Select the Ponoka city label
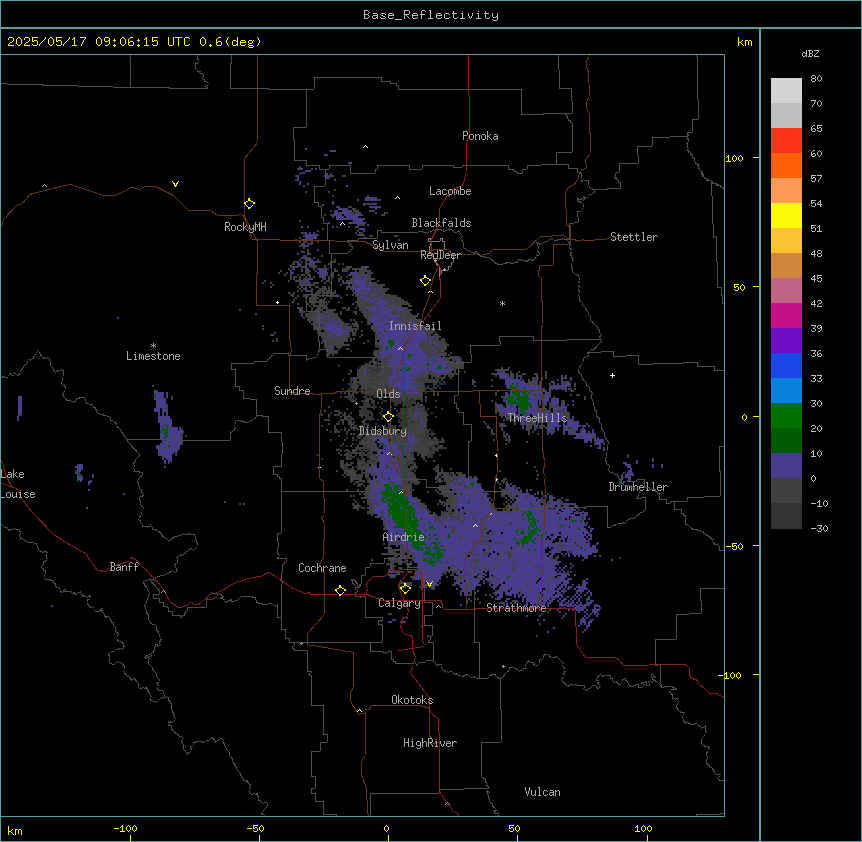Image resolution: width=862 pixels, height=842 pixels. (x=480, y=136)
